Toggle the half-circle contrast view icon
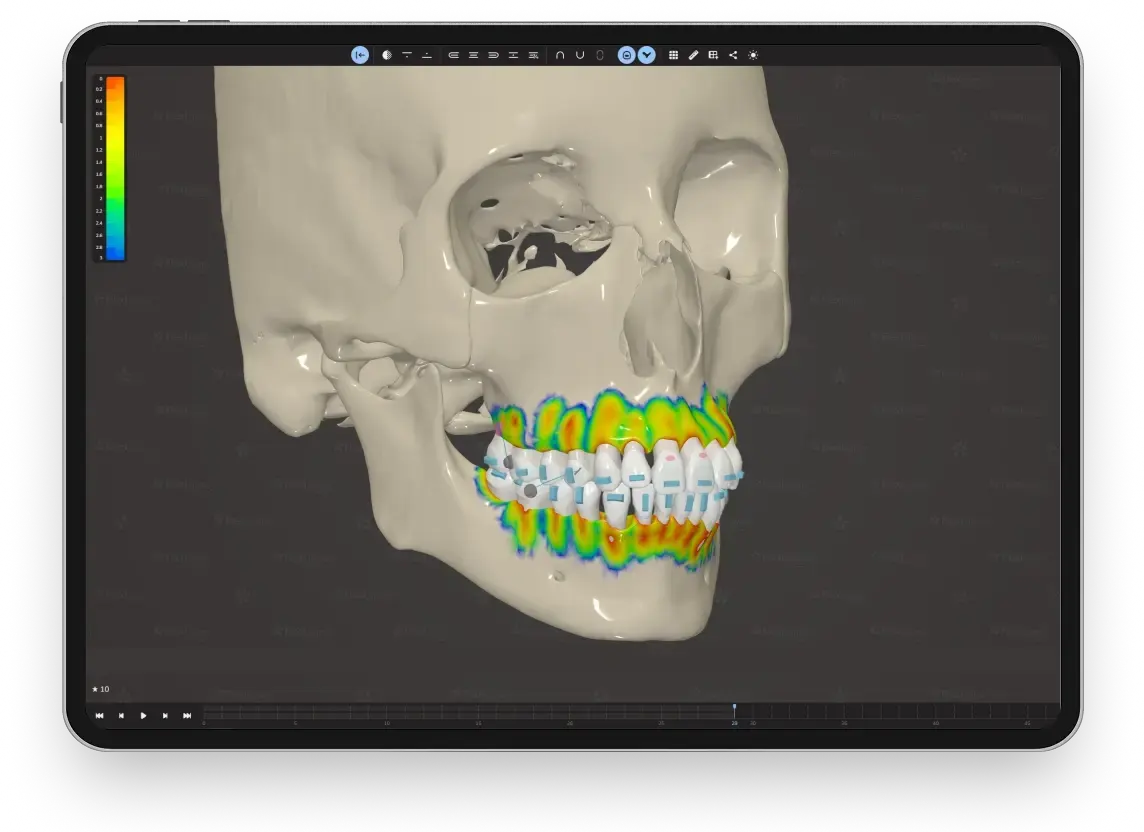The image size is (1144, 832). 387,55
